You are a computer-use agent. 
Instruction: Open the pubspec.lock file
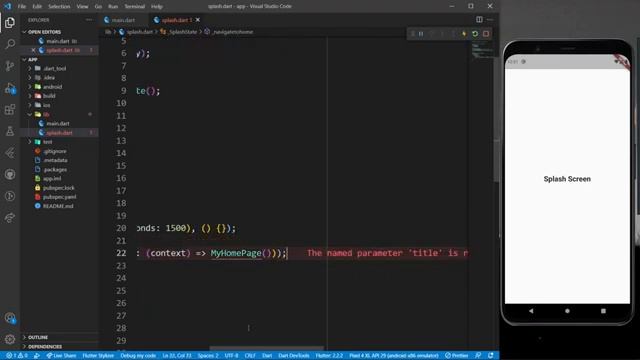click(59, 188)
